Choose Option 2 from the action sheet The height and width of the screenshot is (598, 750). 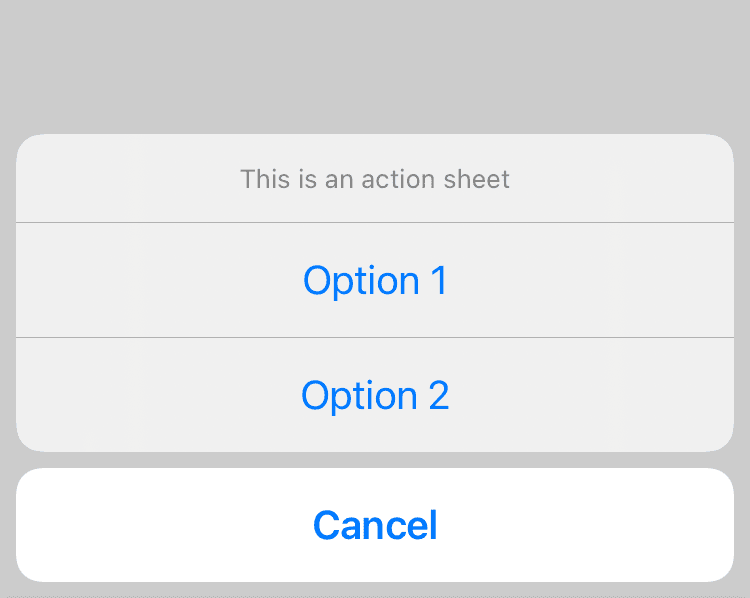click(375, 395)
